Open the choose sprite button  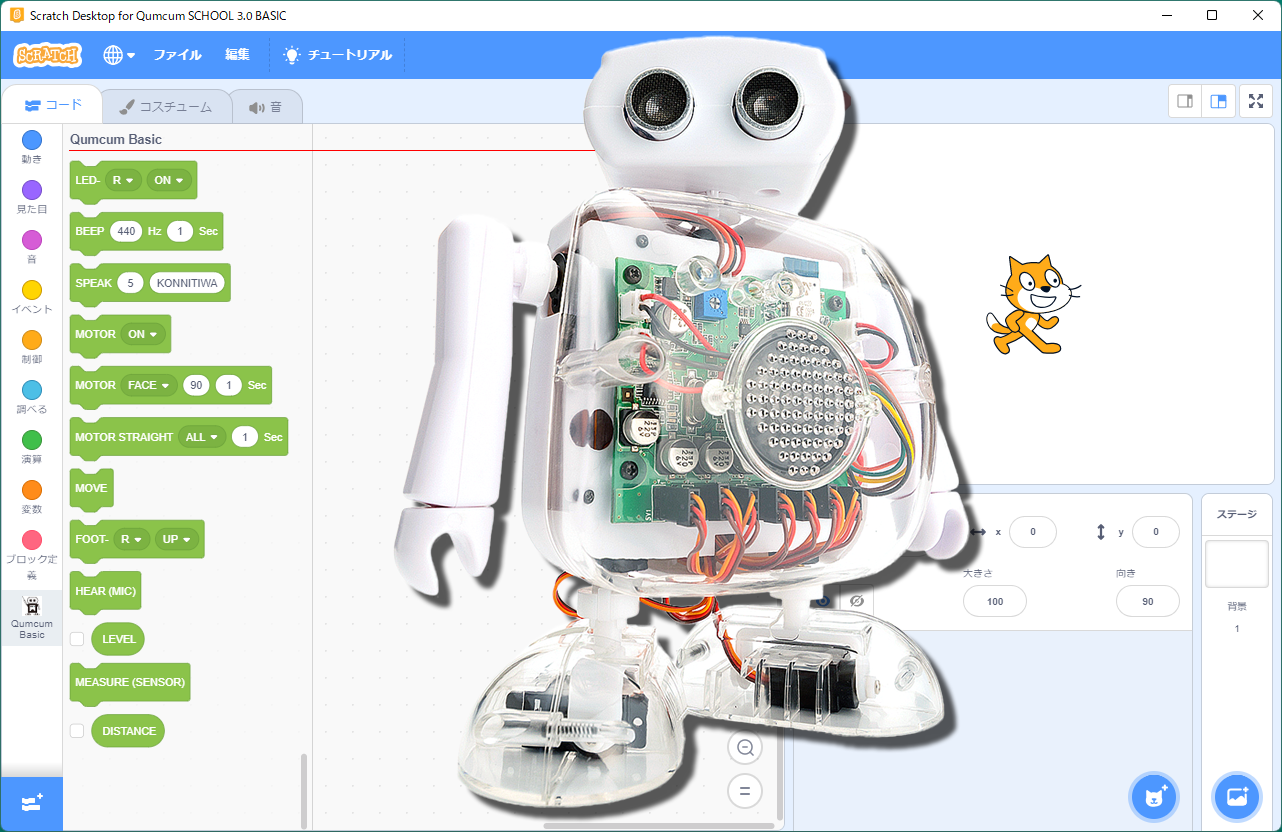pos(1154,797)
